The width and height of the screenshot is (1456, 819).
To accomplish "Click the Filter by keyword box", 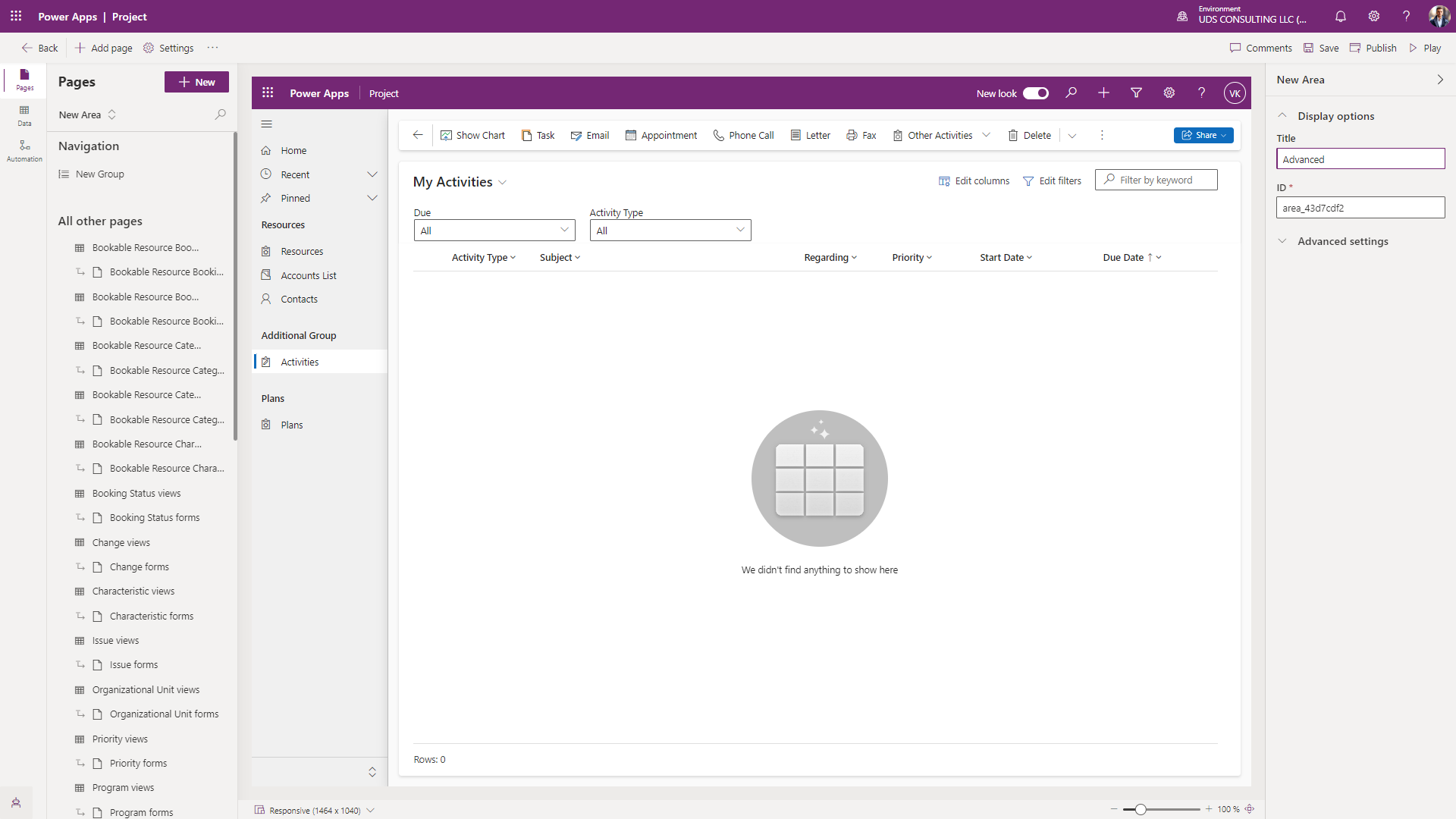I will pyautogui.click(x=1156, y=180).
